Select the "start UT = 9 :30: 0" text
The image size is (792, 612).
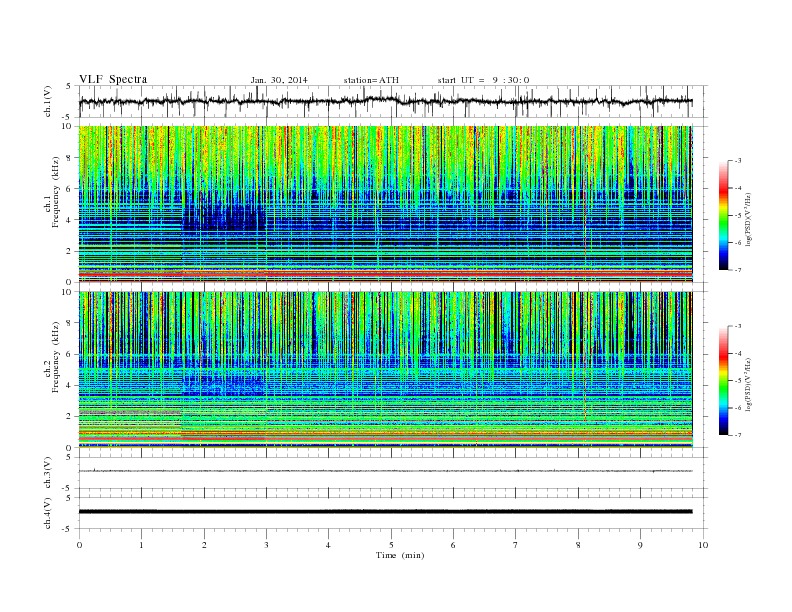pyautogui.click(x=483, y=80)
